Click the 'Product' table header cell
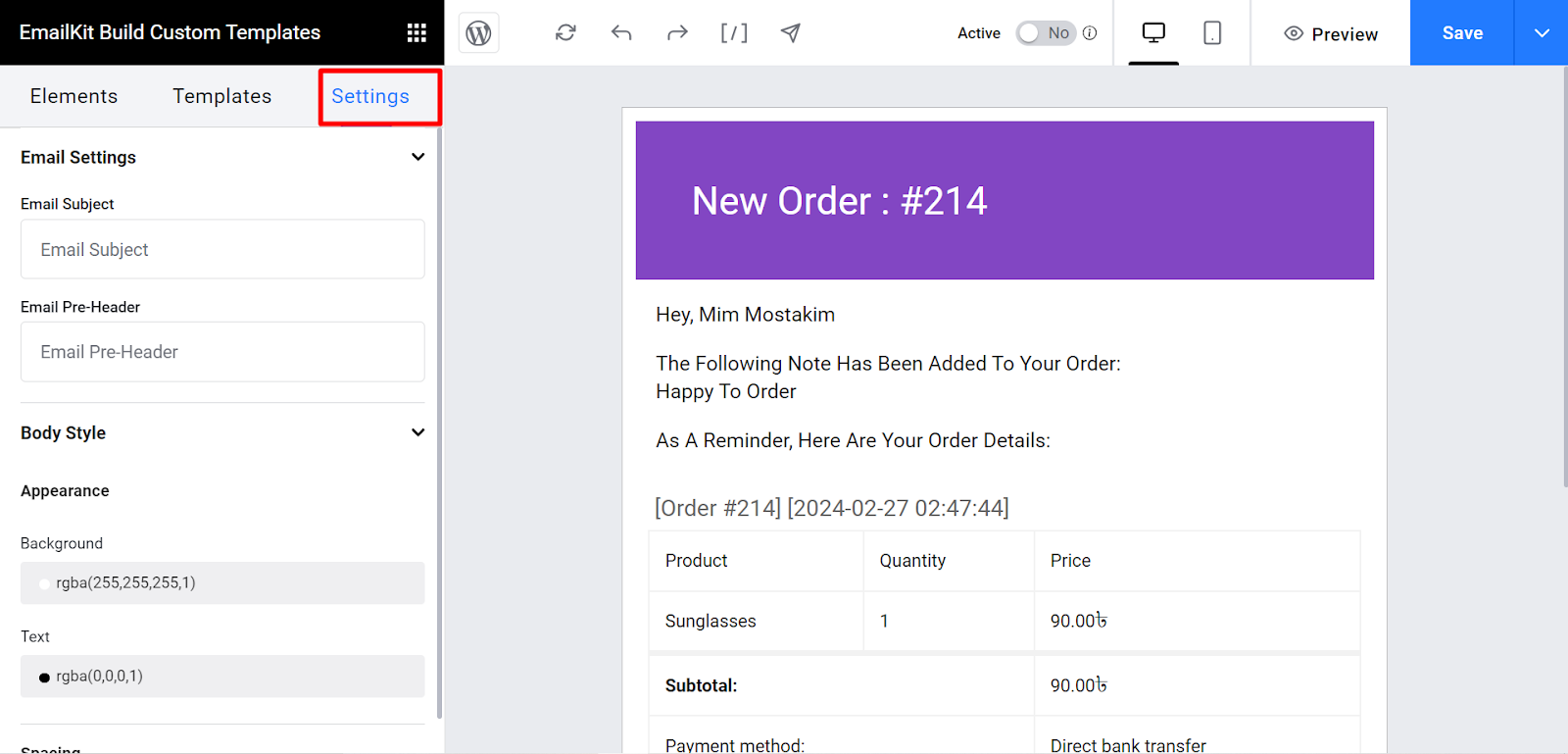Viewport: 1568px width, 754px height. pos(756,561)
